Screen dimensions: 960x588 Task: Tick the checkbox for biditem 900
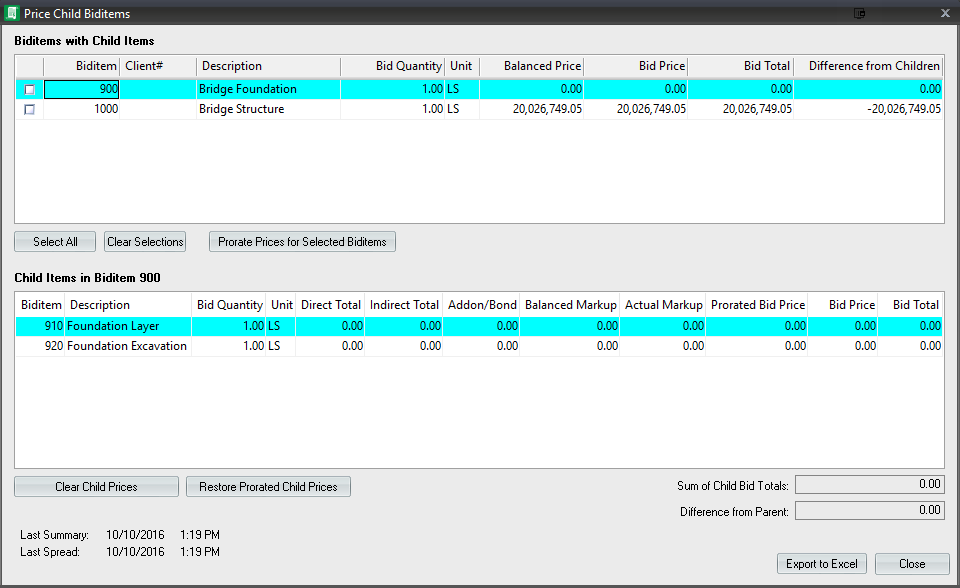[29, 89]
